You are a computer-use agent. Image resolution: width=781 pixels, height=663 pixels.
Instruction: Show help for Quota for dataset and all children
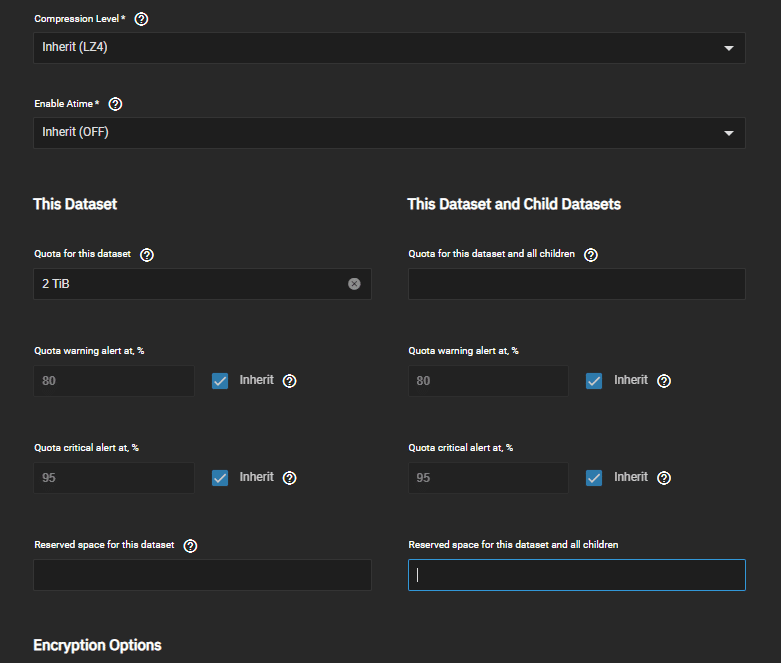[x=591, y=255]
